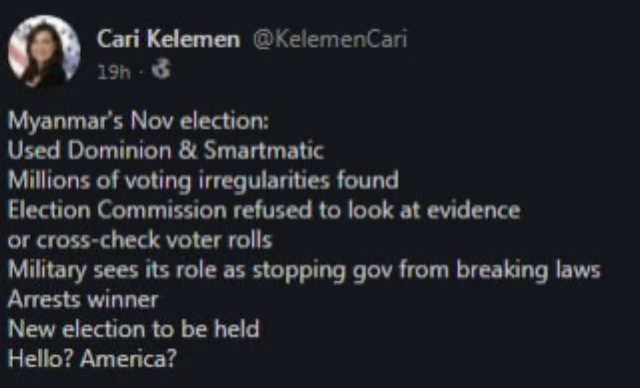Click the phrase "breaking laws"
This screenshot has width=640, height=388.
pyautogui.click(x=528, y=271)
